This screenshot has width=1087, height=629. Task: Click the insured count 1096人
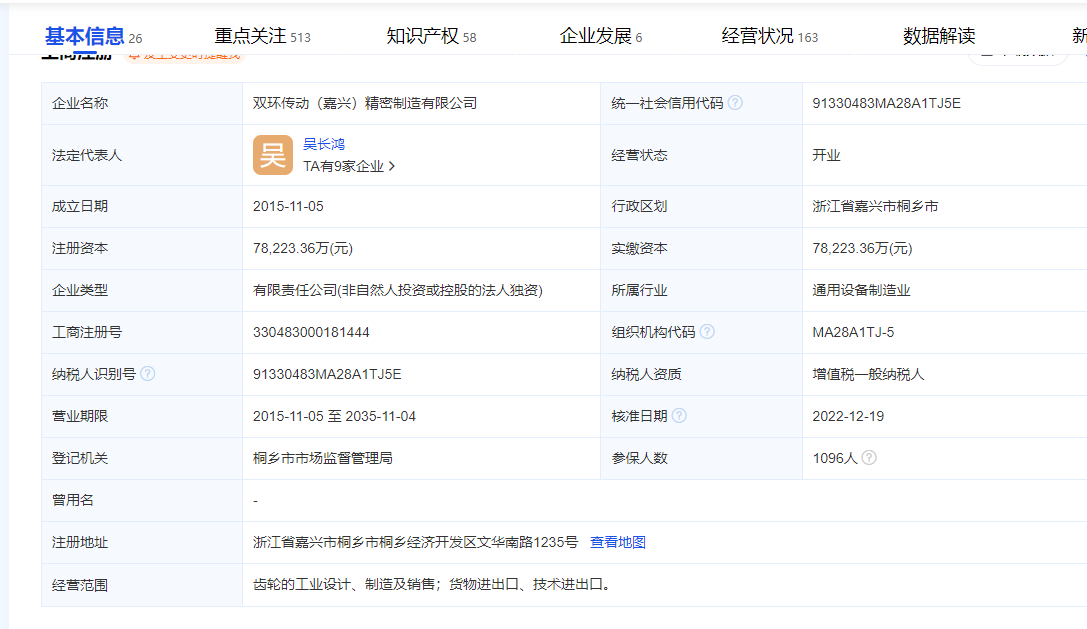(835, 458)
